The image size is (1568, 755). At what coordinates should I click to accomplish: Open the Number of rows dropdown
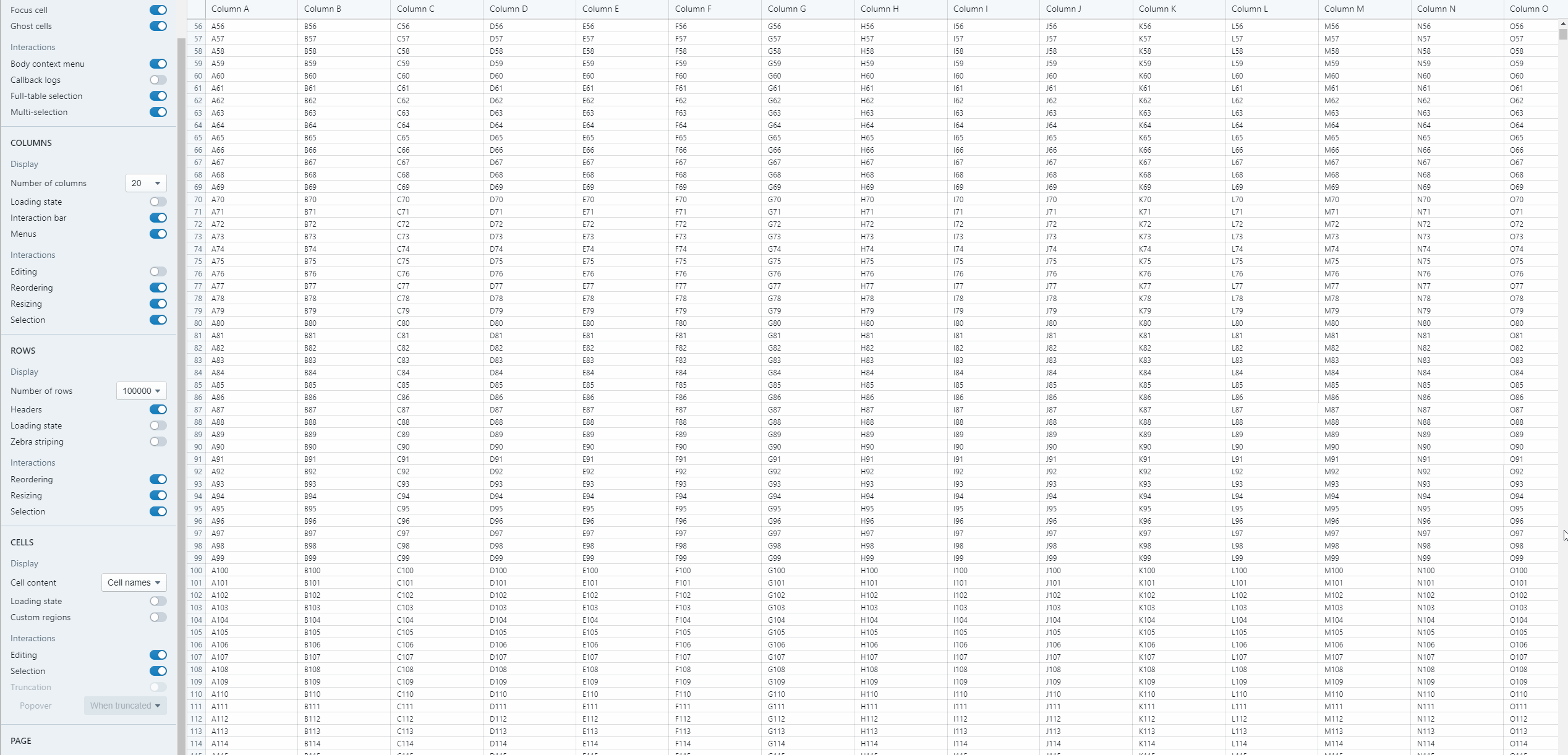(141, 391)
